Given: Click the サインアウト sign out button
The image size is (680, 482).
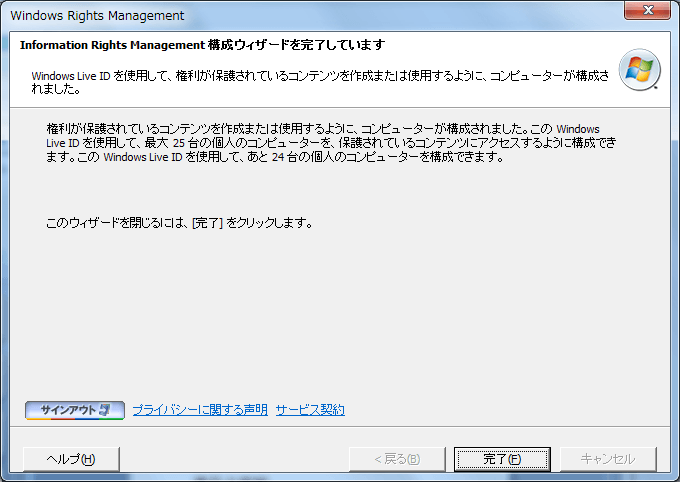Looking at the screenshot, I should 75,410.
